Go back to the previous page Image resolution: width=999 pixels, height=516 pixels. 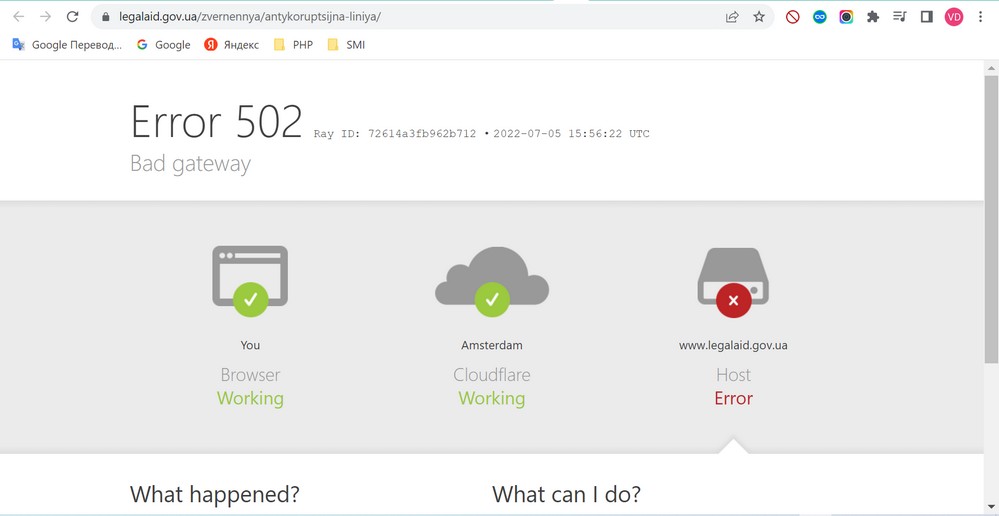[18, 17]
